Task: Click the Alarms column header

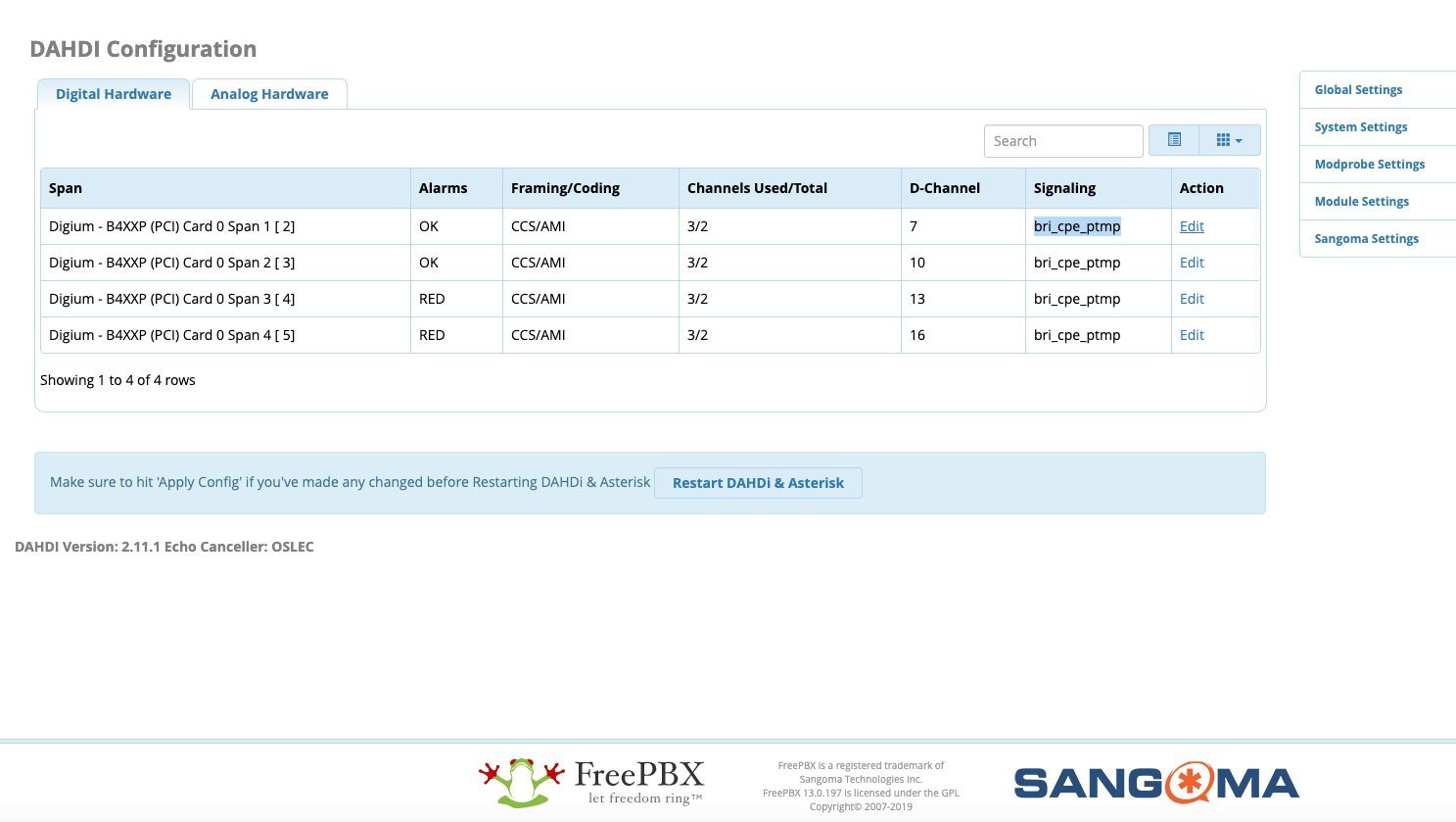Action: pyautogui.click(x=443, y=188)
